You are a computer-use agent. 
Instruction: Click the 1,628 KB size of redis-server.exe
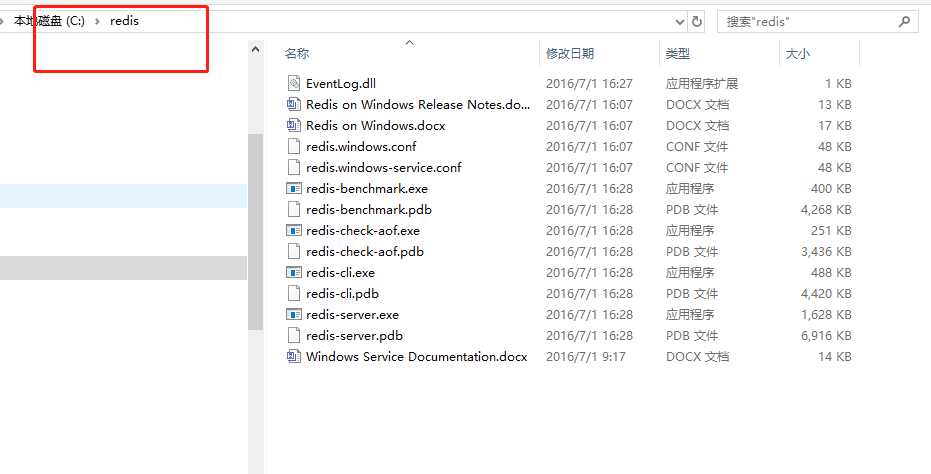click(826, 315)
